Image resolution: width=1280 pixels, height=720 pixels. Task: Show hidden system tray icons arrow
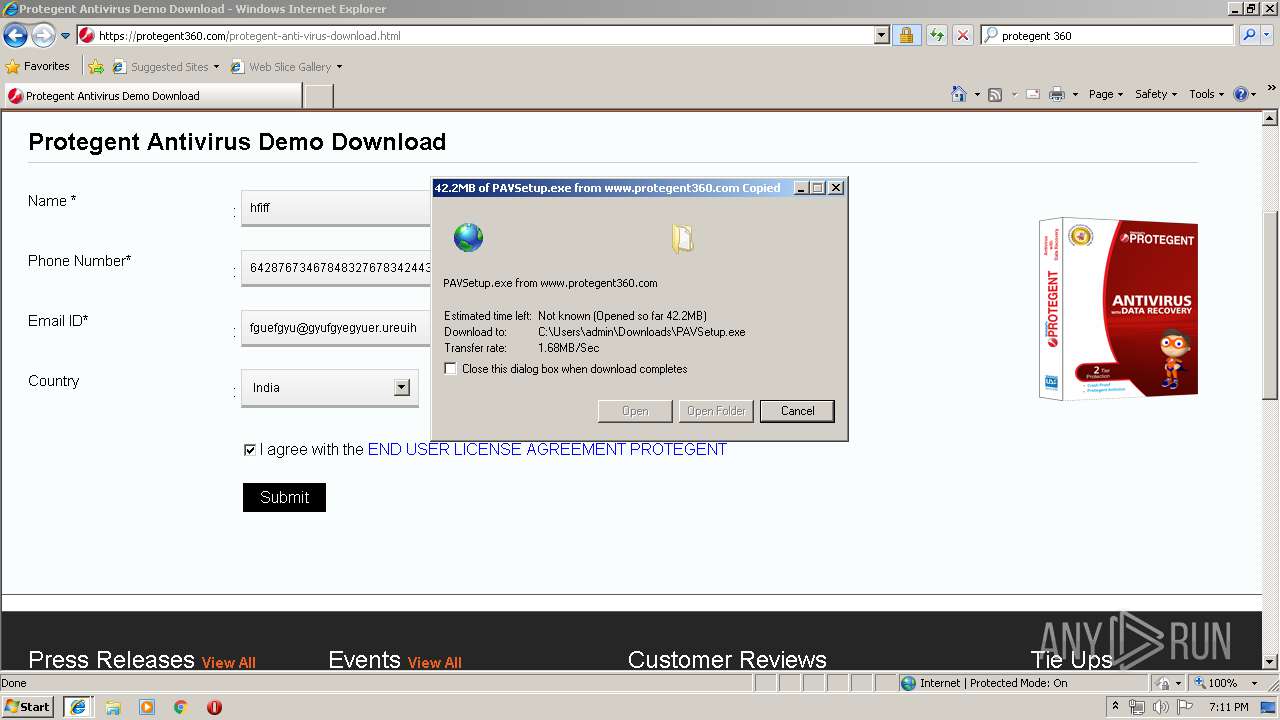tap(1115, 707)
